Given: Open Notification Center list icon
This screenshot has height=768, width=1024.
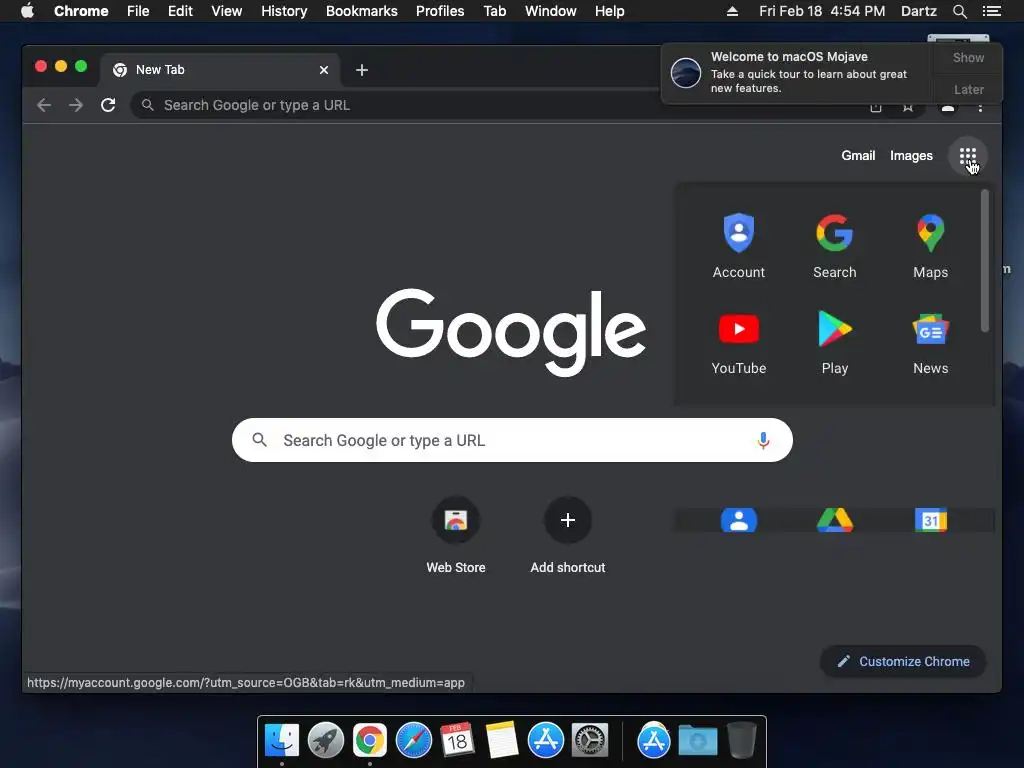Looking at the screenshot, I should point(991,11).
